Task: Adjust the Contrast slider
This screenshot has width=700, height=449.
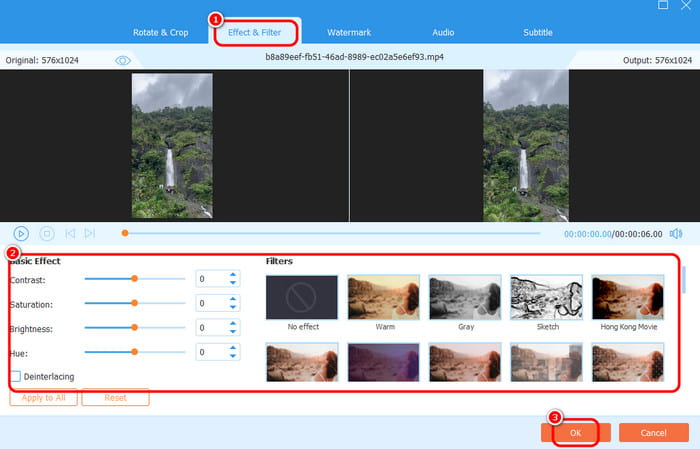Action: pos(134,279)
